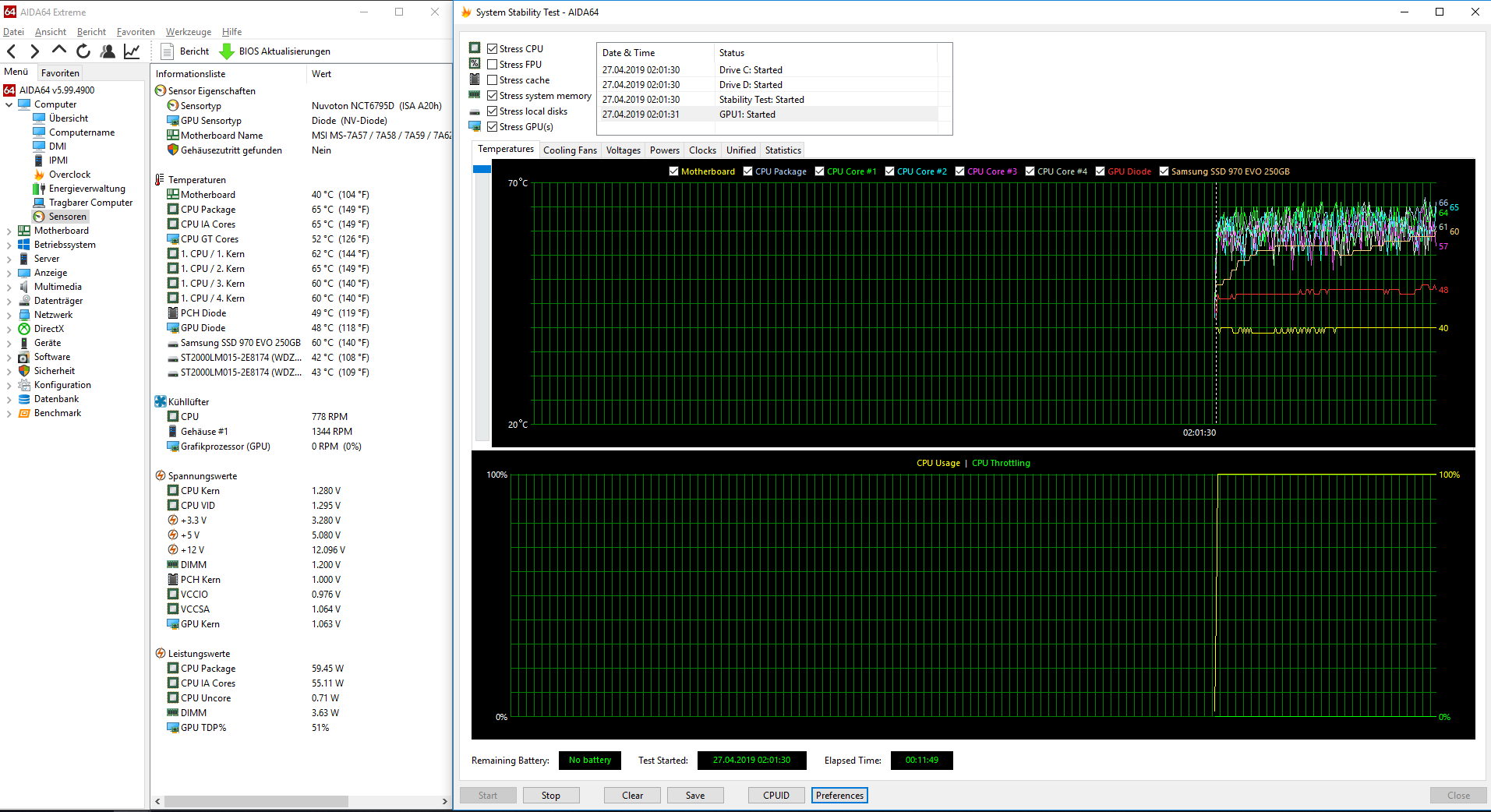Toggle the Stress CPU checkbox
The image size is (1491, 812).
(x=493, y=49)
